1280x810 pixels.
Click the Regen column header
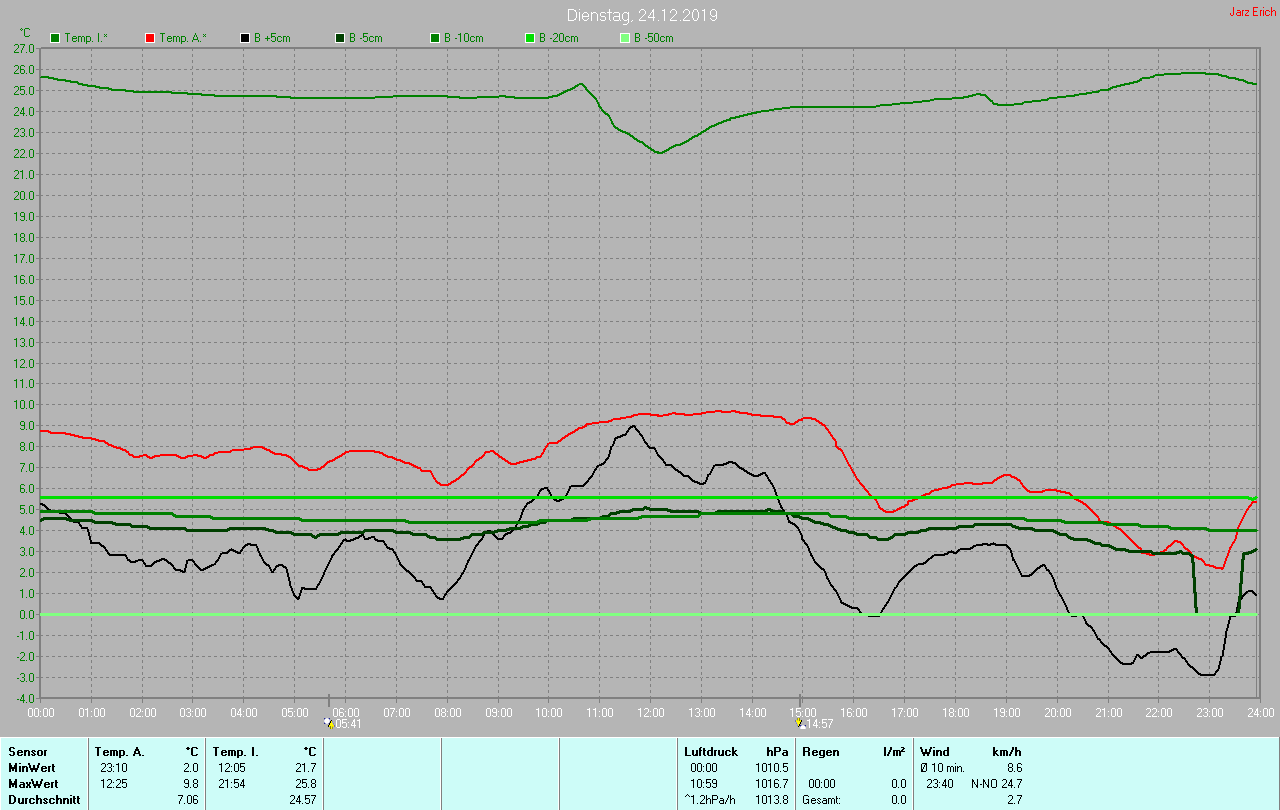point(820,751)
